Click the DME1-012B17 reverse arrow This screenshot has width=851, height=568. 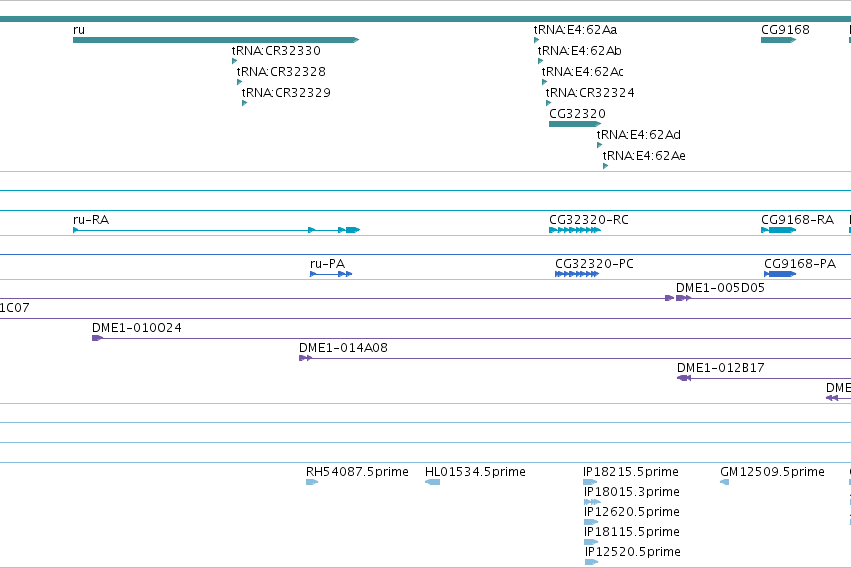coord(684,378)
